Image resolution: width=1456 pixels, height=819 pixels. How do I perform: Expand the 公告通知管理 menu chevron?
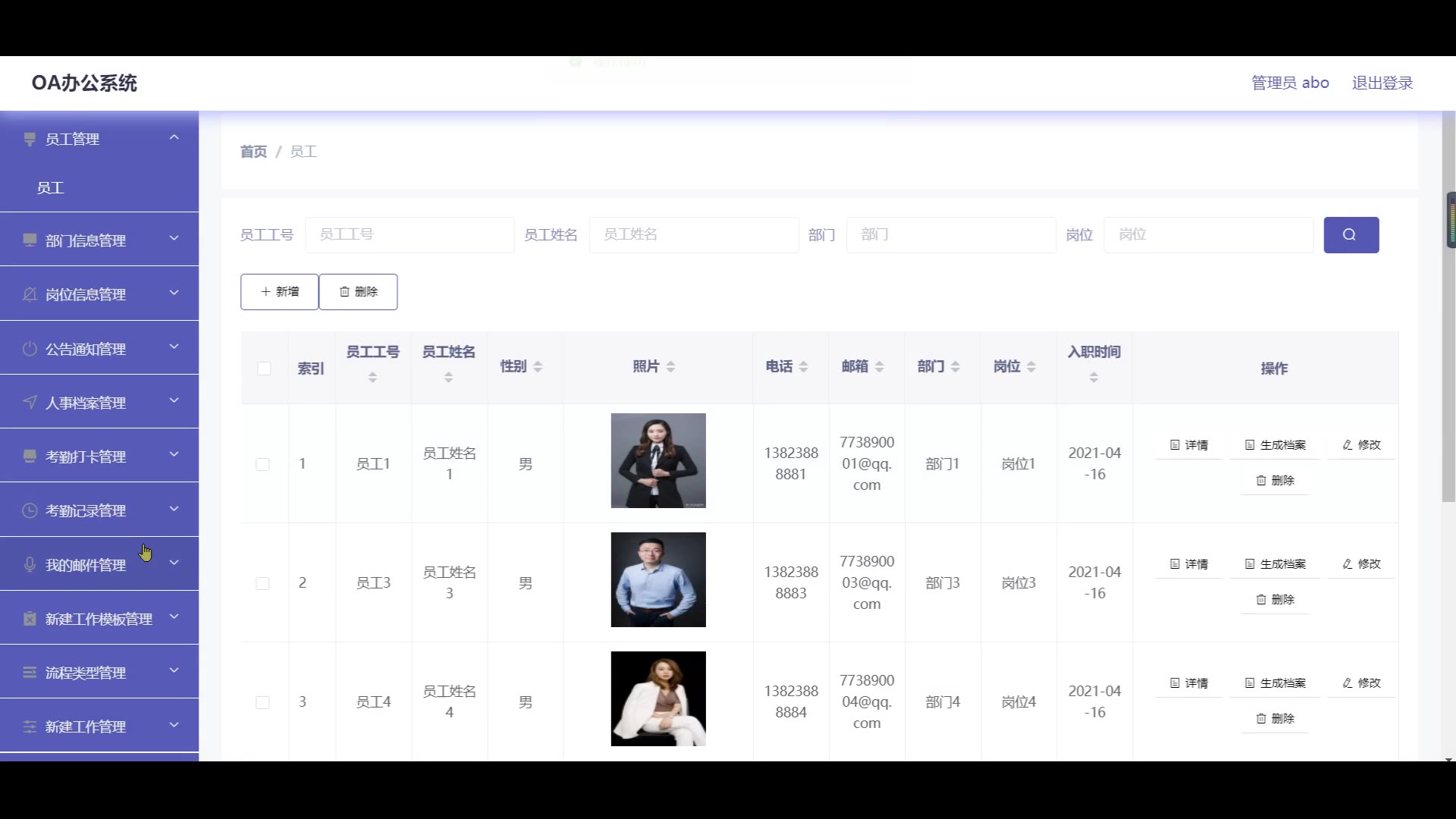174,347
